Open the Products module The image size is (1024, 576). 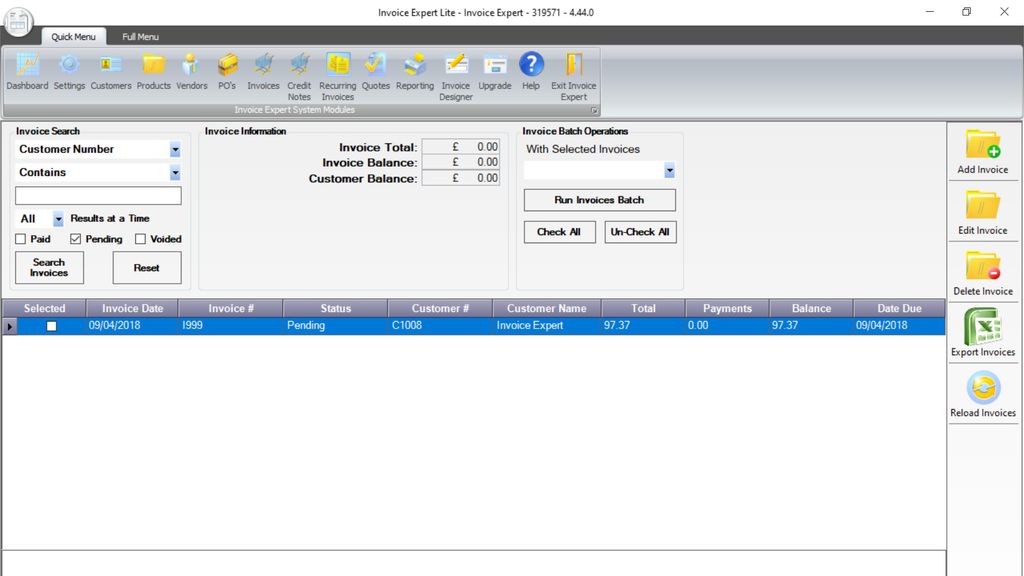click(x=153, y=70)
